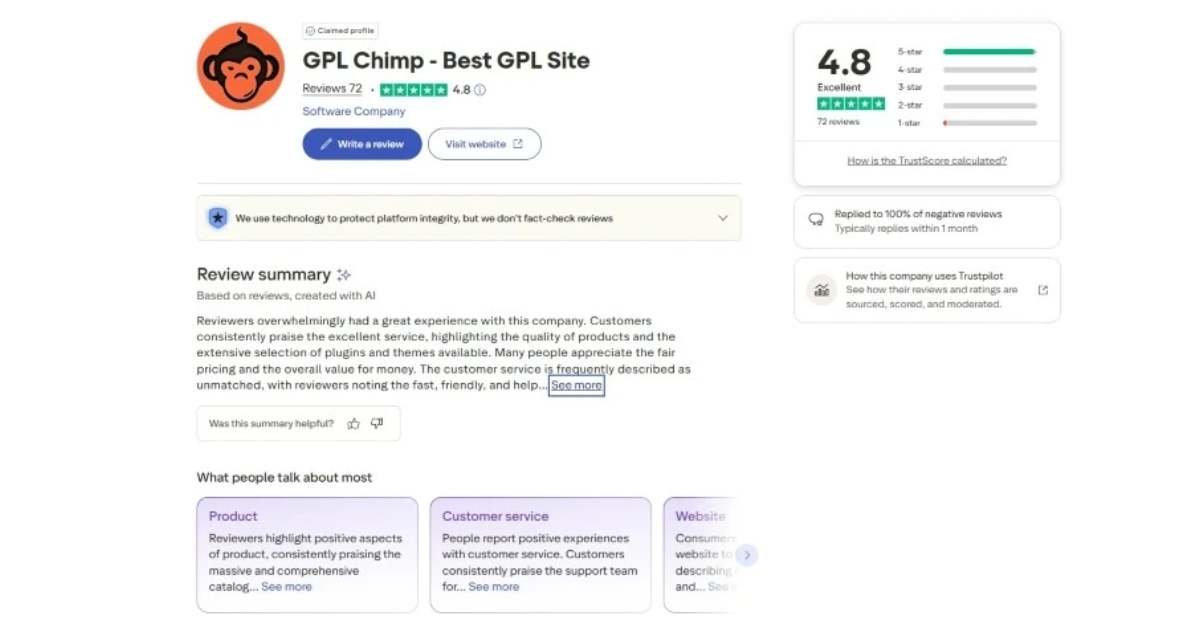Click See more in Customer service card
The width and height of the screenshot is (1200, 628).
click(494, 587)
